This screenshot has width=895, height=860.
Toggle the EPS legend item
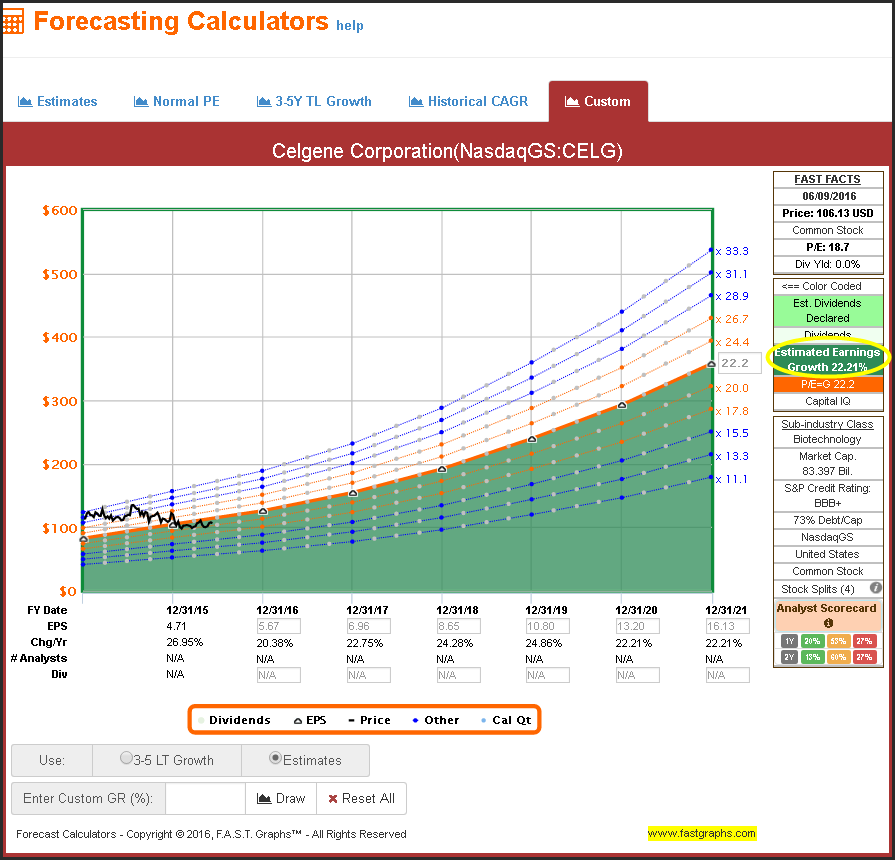click(303, 720)
